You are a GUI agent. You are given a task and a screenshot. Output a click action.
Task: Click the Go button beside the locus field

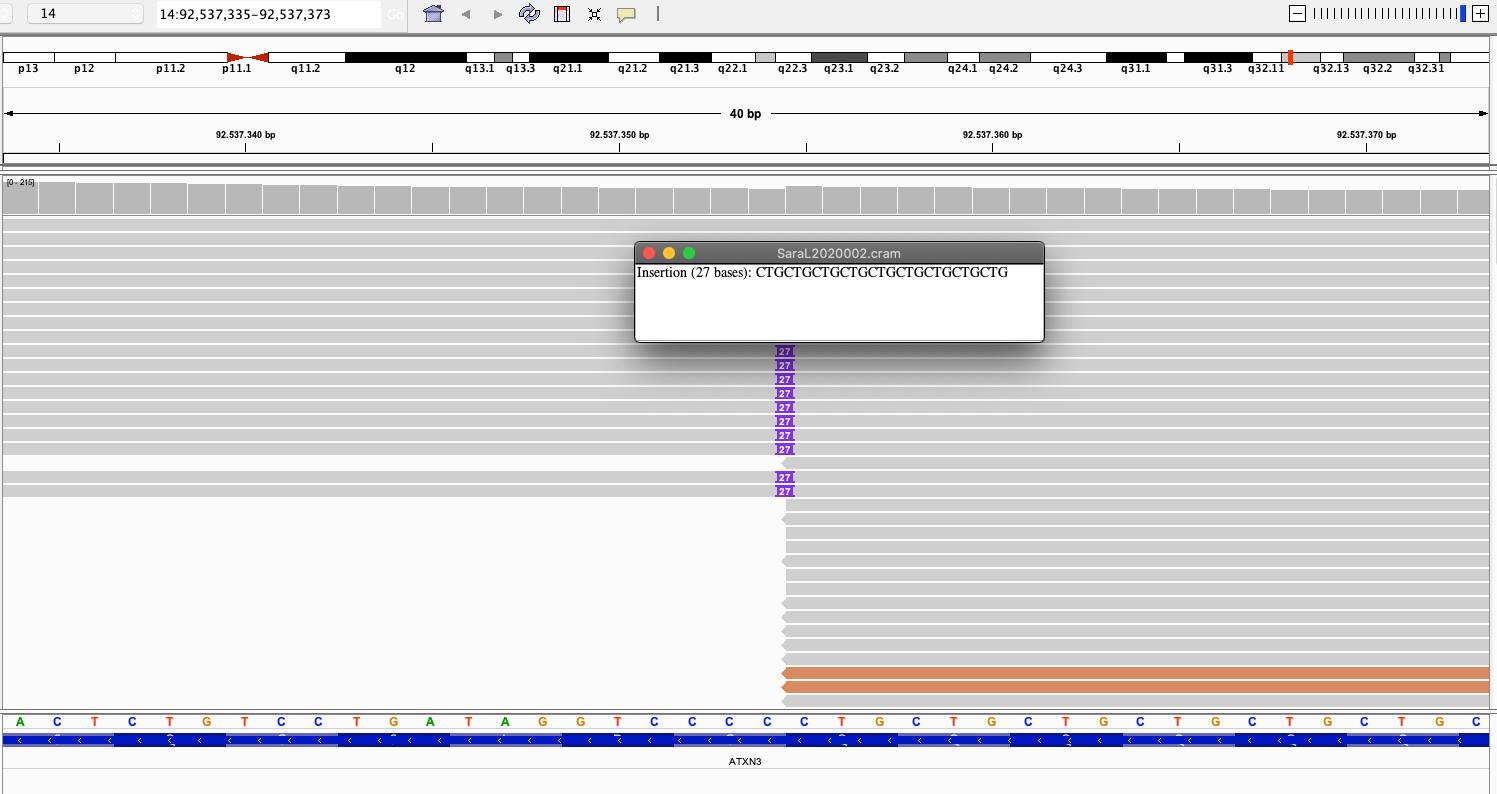tap(394, 15)
